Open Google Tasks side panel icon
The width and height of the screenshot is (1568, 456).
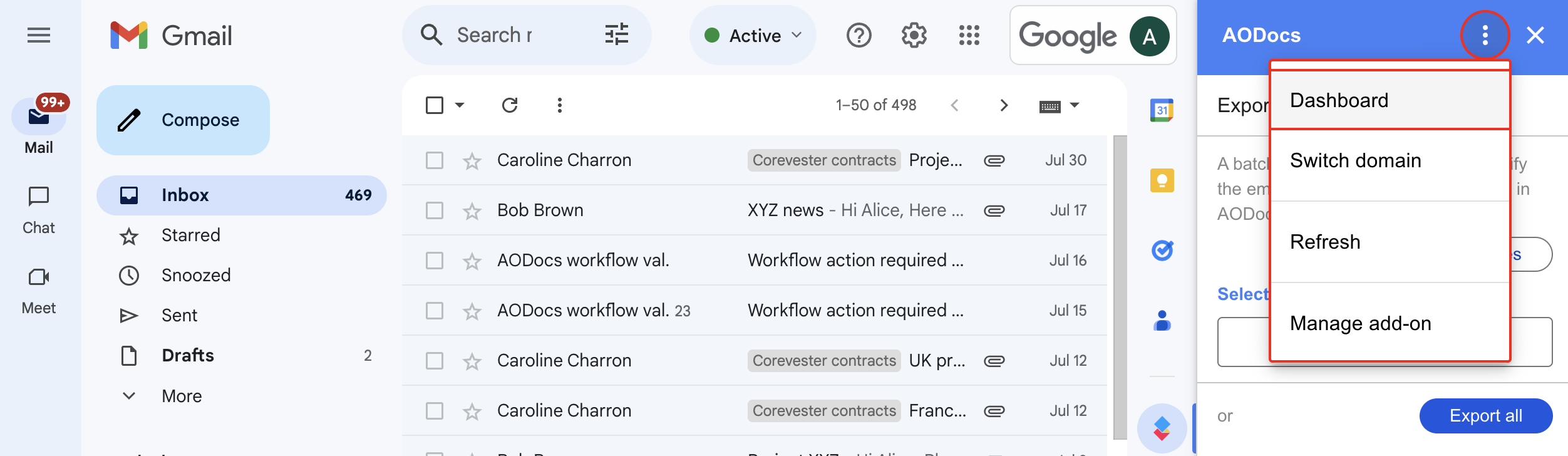(x=1162, y=251)
